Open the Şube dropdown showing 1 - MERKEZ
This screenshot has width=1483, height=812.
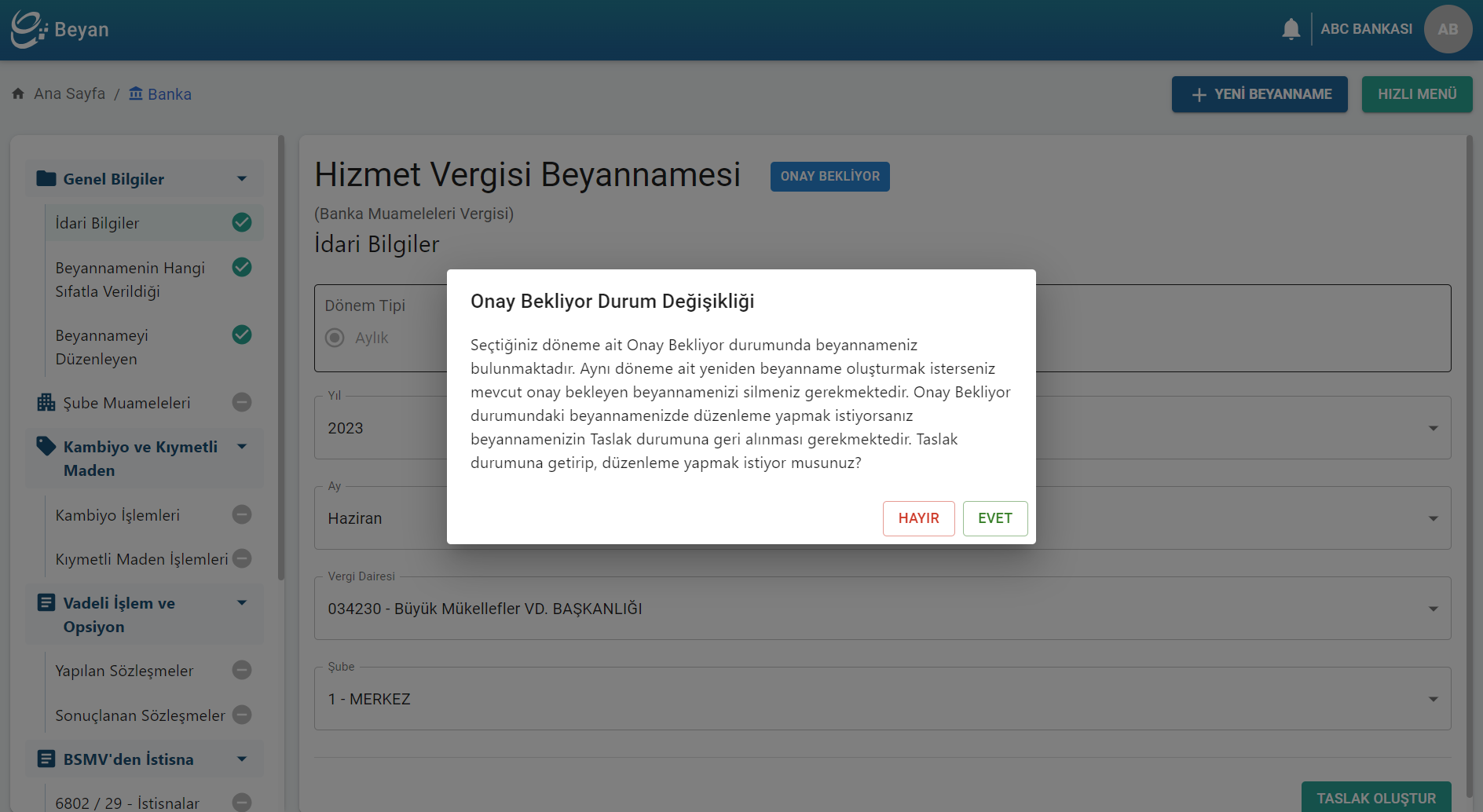882,699
